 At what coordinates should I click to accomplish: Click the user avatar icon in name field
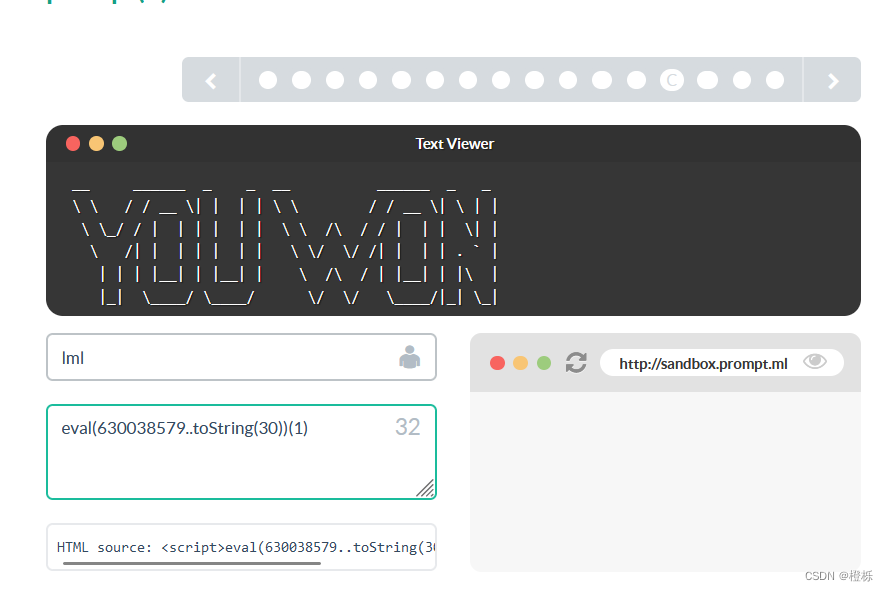pos(409,357)
